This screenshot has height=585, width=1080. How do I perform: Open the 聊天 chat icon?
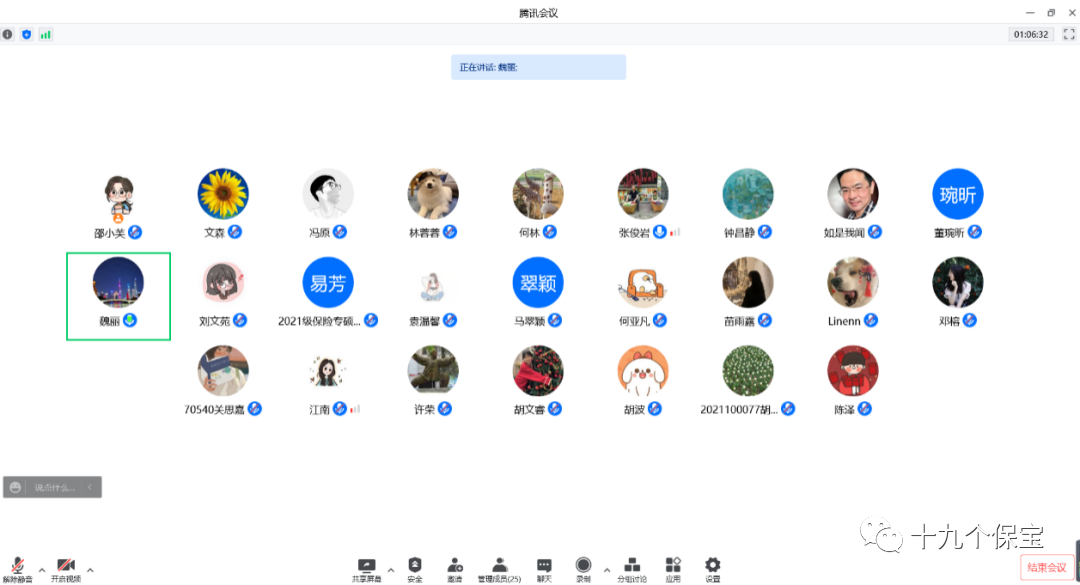click(544, 569)
